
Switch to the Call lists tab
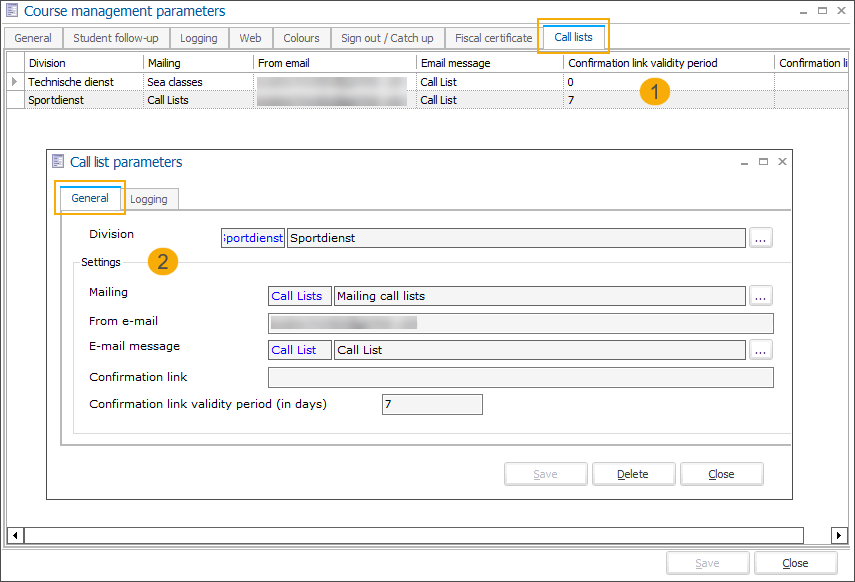(x=573, y=37)
